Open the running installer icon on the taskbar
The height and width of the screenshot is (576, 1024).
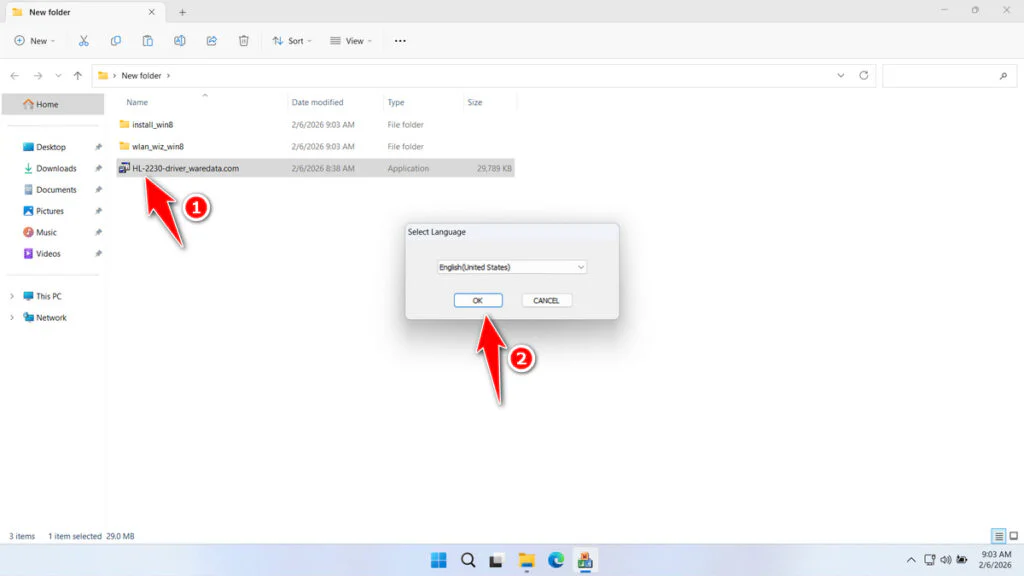click(584, 560)
